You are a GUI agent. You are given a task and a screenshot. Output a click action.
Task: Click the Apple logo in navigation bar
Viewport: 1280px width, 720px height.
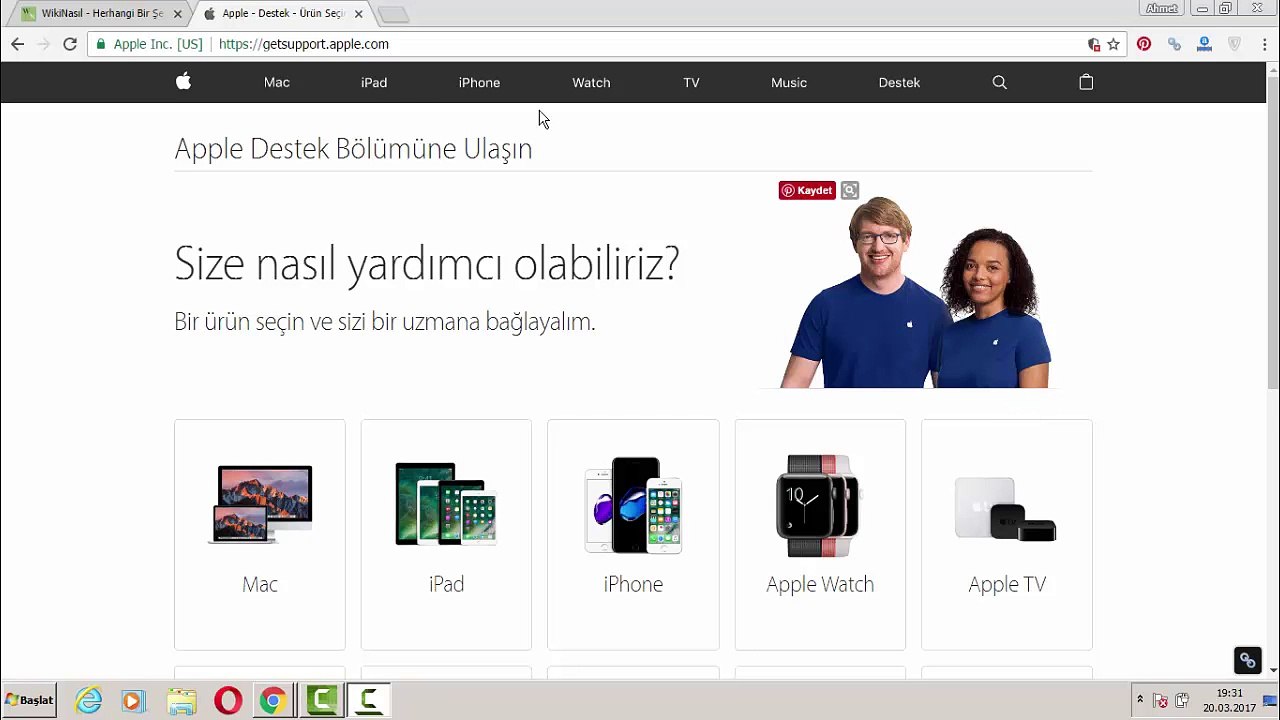[183, 82]
